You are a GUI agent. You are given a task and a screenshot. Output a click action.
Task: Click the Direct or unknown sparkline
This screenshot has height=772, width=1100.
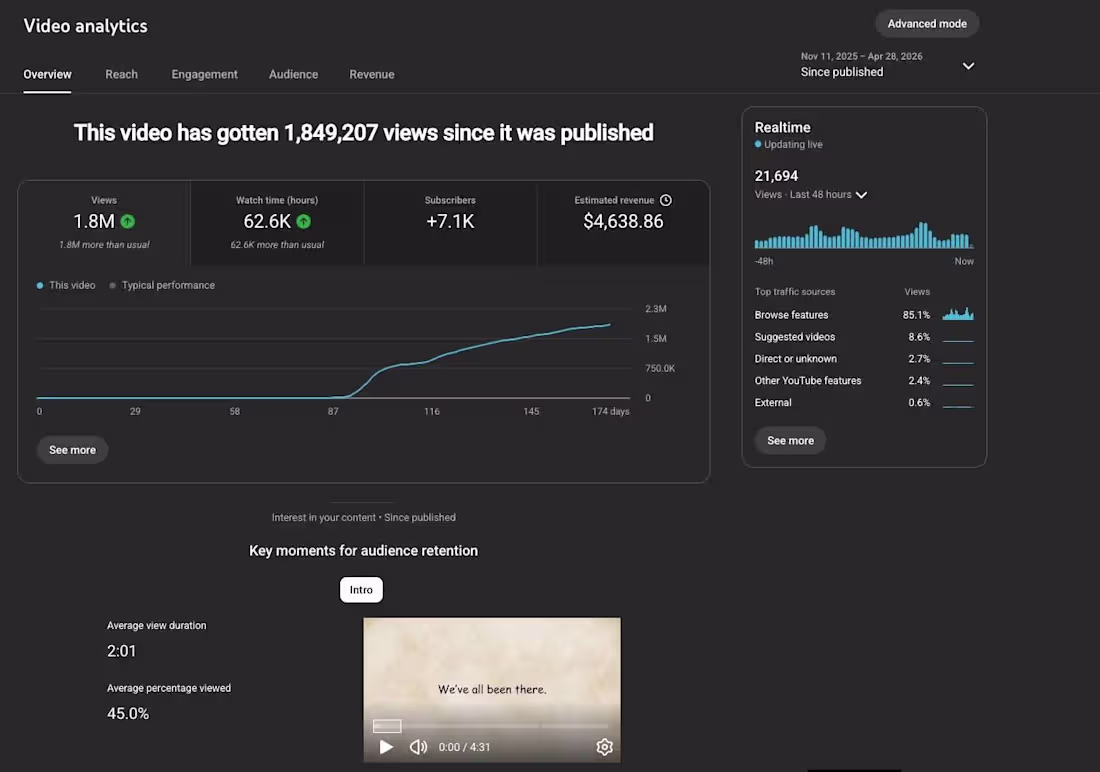[x=958, y=362]
